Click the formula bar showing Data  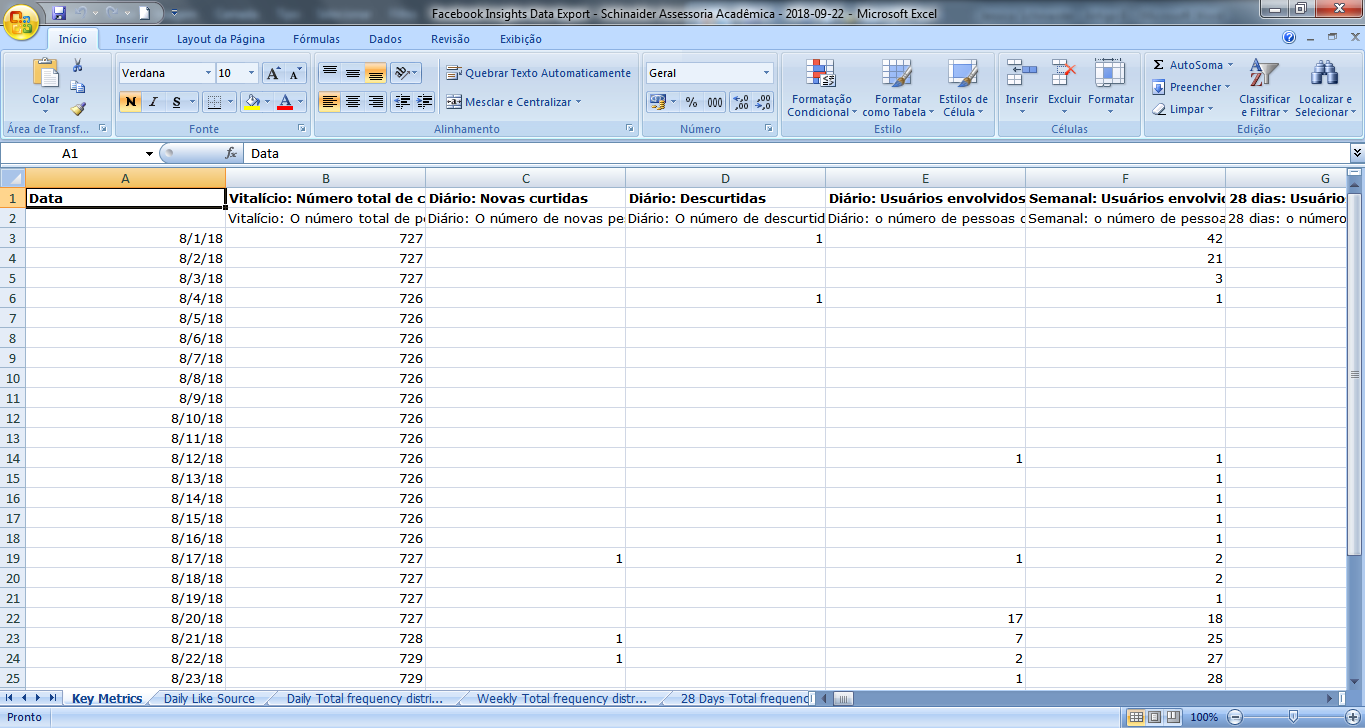click(x=796, y=153)
